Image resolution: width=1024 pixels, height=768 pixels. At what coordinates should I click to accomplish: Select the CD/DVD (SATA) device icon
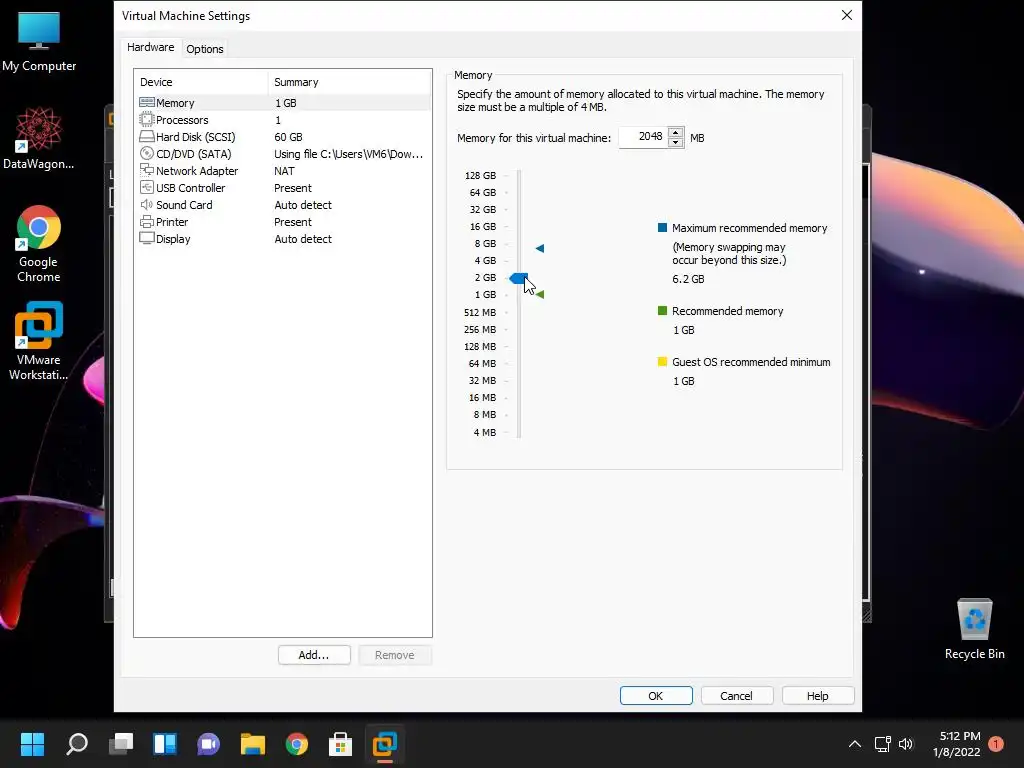click(x=147, y=153)
